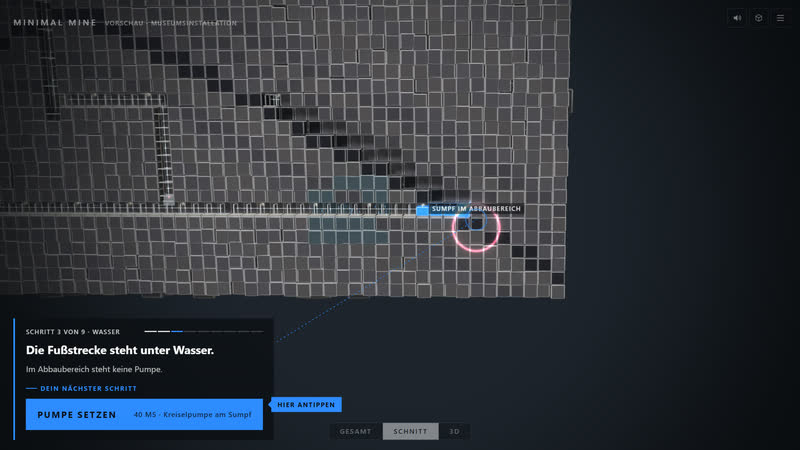Image resolution: width=800 pixels, height=450 pixels.
Task: Click the VORSCHAU · MUSEUMSINSTALLATION subtitle
Action: [x=171, y=23]
